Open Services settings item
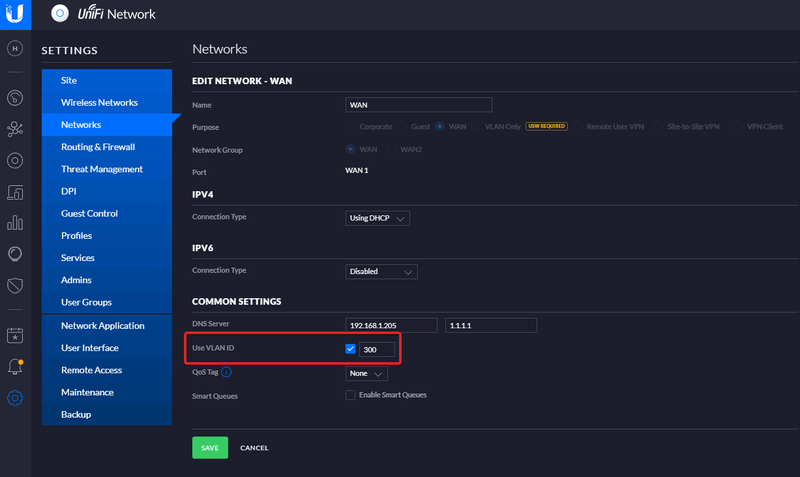The height and width of the screenshot is (477, 800). 107,258
